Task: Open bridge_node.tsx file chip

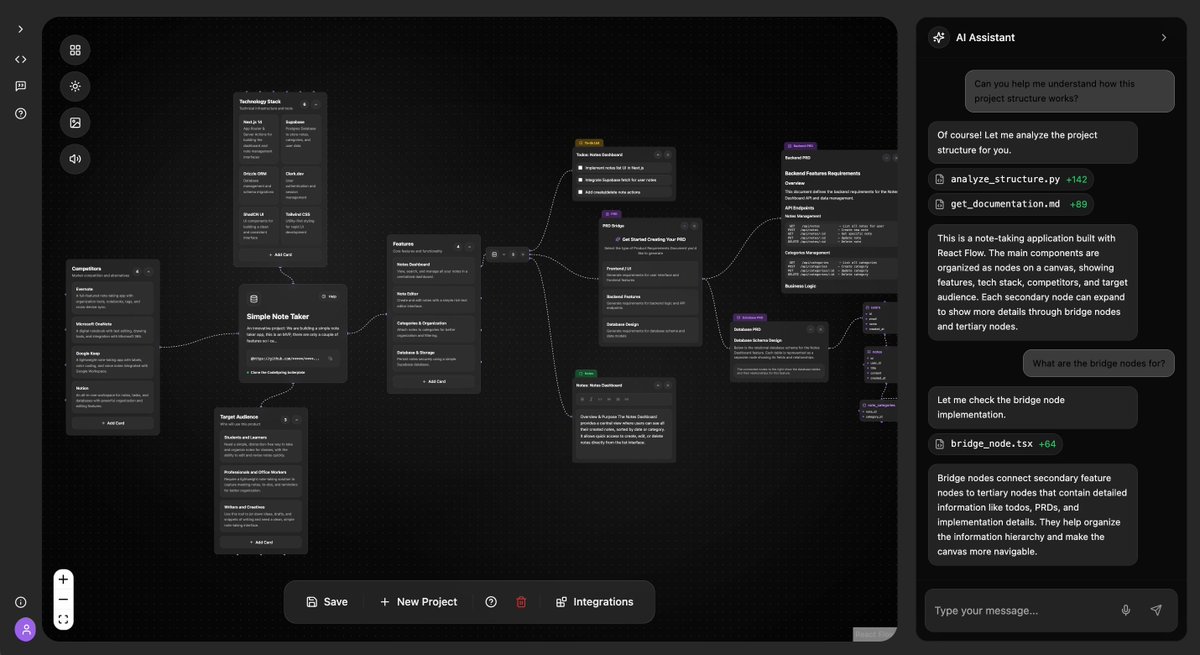Action: click(x=995, y=444)
